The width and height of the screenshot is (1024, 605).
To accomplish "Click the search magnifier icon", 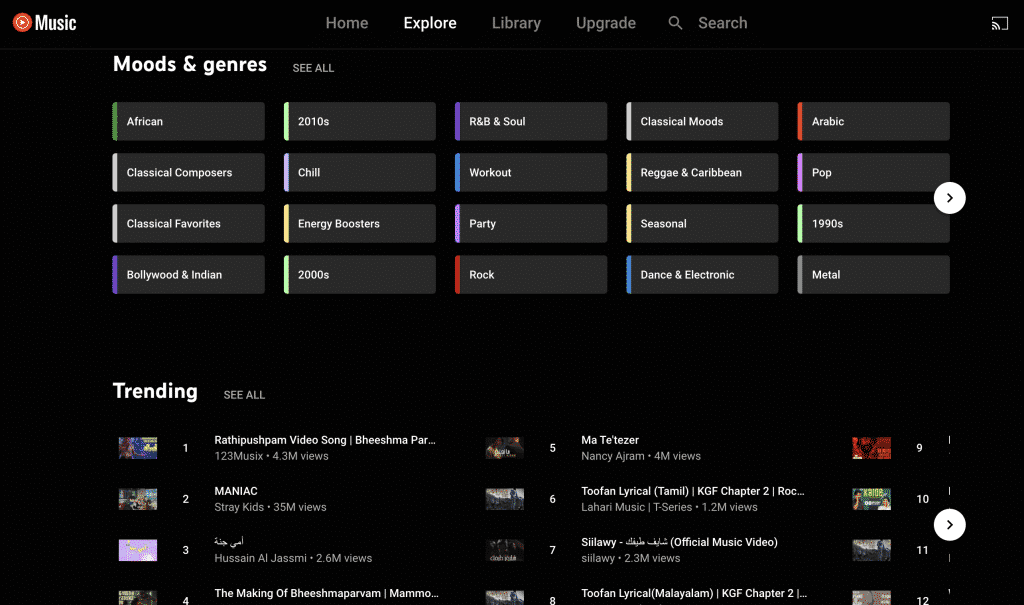I will 676,23.
